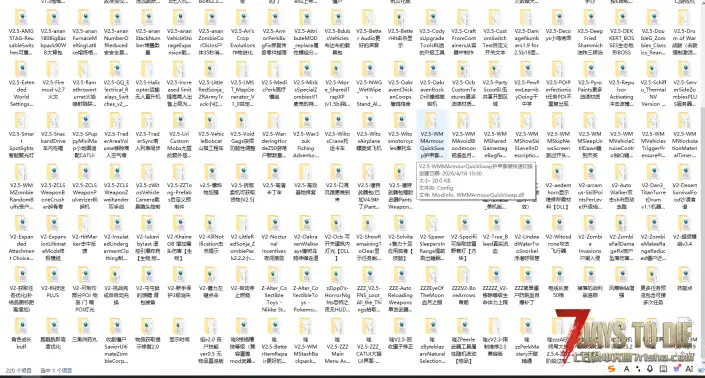Select V2.5-GQ_Electrical_Relays_Switches folder
Image resolution: width=705 pixels, height=378 pixels.
[116, 84]
